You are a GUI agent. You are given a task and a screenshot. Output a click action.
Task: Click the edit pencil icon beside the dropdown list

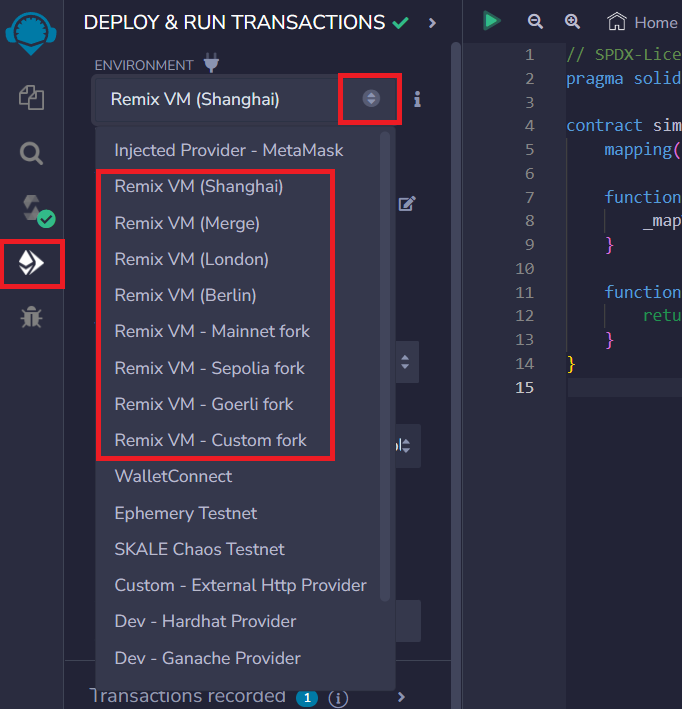pos(407,203)
